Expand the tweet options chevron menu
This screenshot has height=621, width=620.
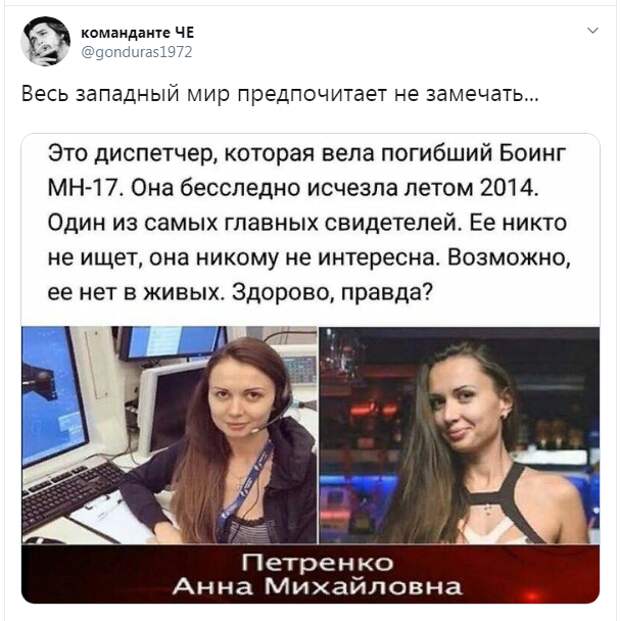592,30
